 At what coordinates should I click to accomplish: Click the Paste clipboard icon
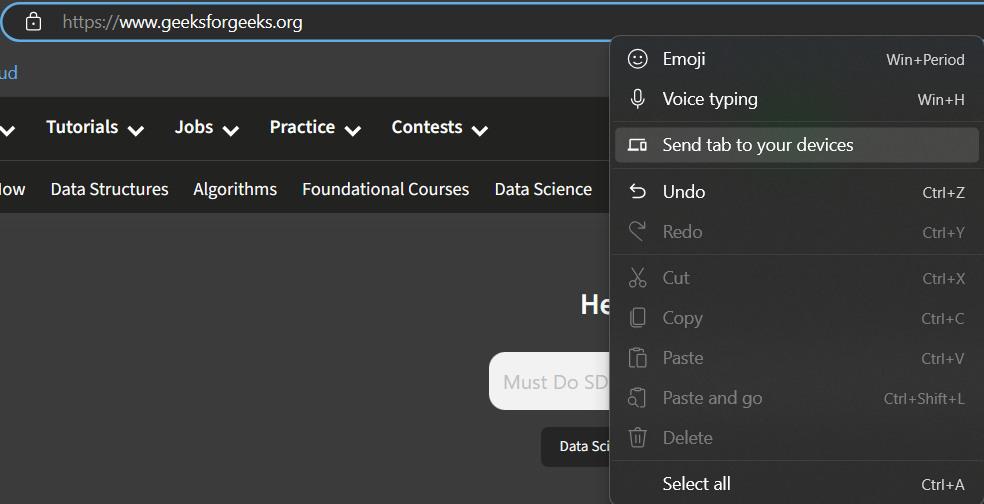[x=637, y=358]
